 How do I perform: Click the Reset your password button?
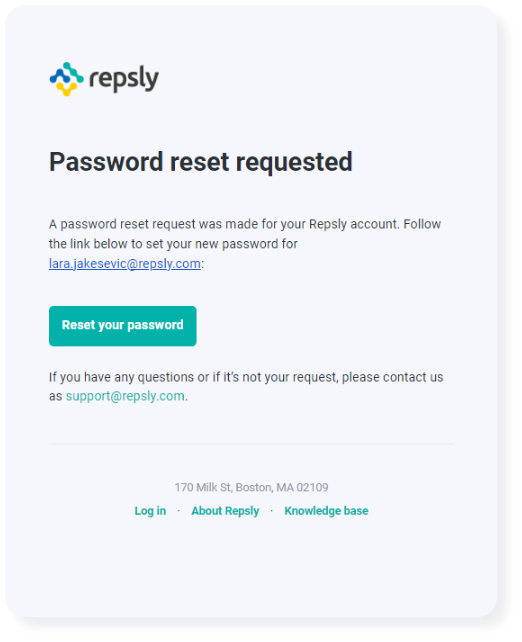point(122,326)
